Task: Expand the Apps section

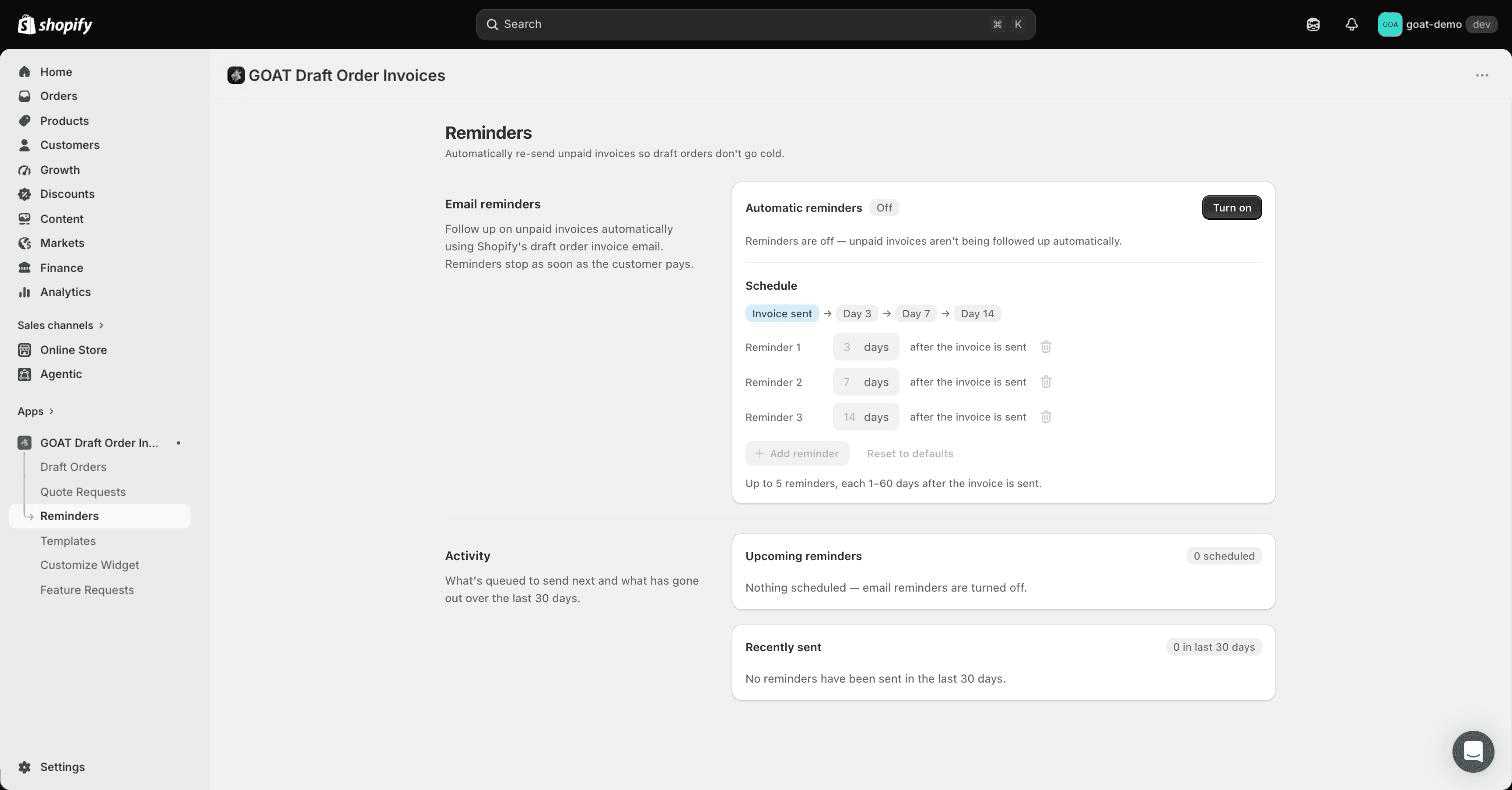Action: (35, 411)
